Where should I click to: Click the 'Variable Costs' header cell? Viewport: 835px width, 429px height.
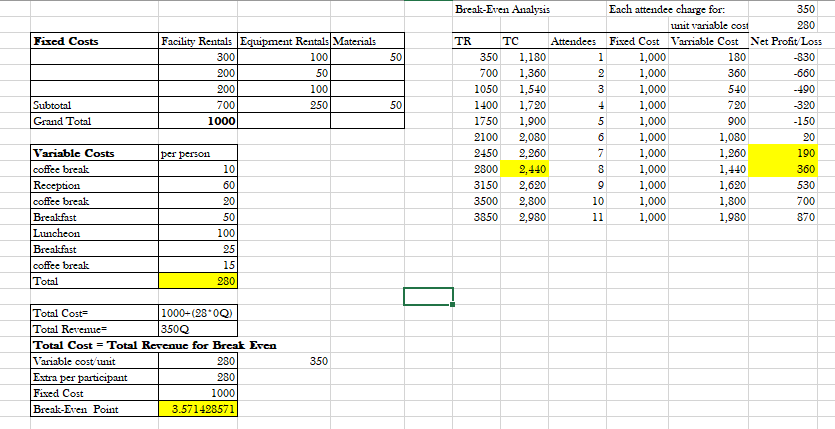click(x=95, y=153)
